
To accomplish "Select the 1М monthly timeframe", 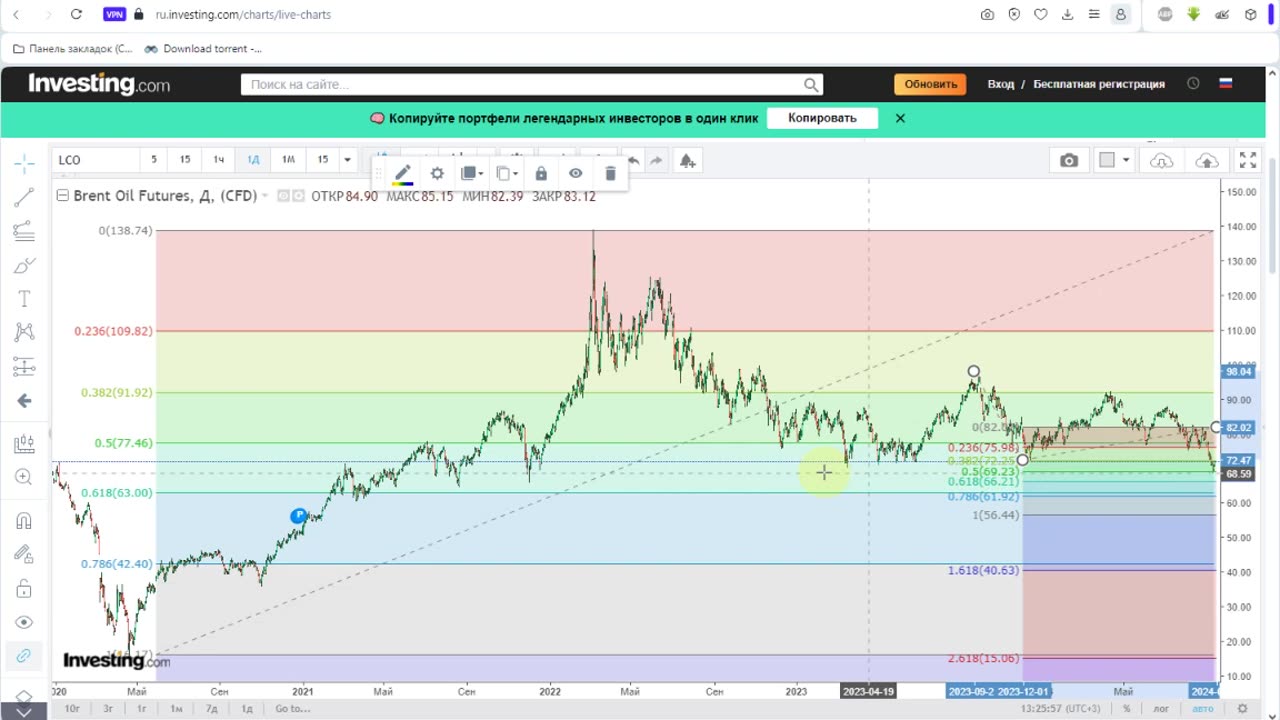I will tap(288, 160).
